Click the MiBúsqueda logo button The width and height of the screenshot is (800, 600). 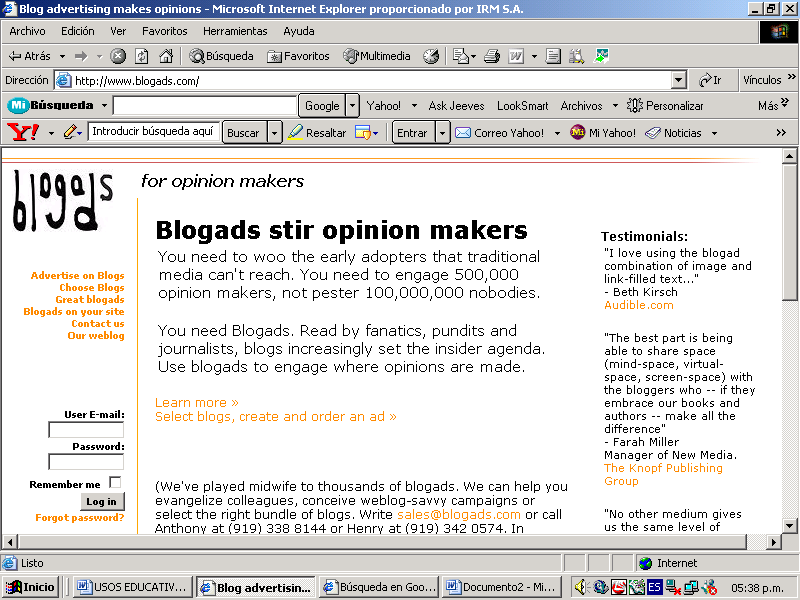51,106
